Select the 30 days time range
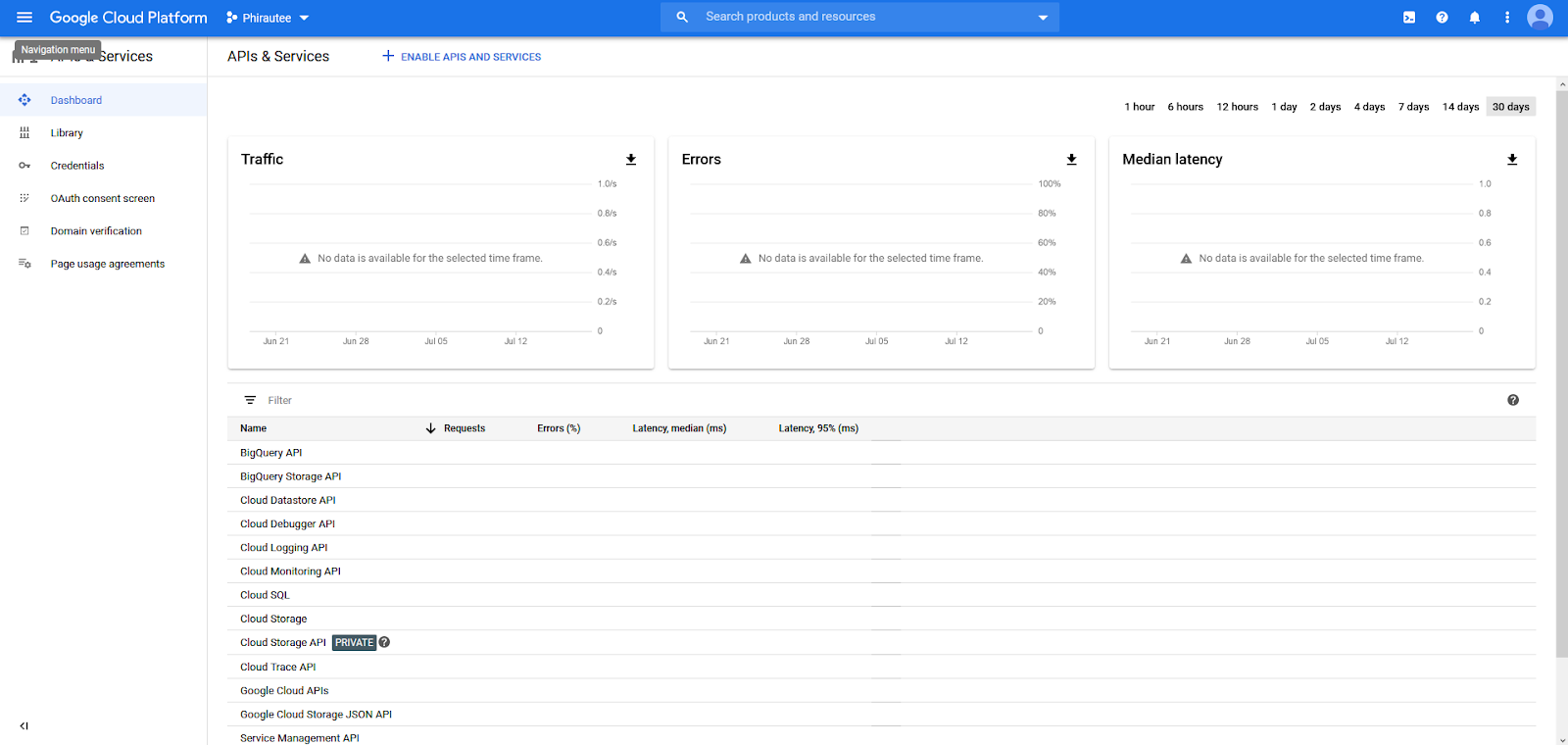 point(1511,107)
